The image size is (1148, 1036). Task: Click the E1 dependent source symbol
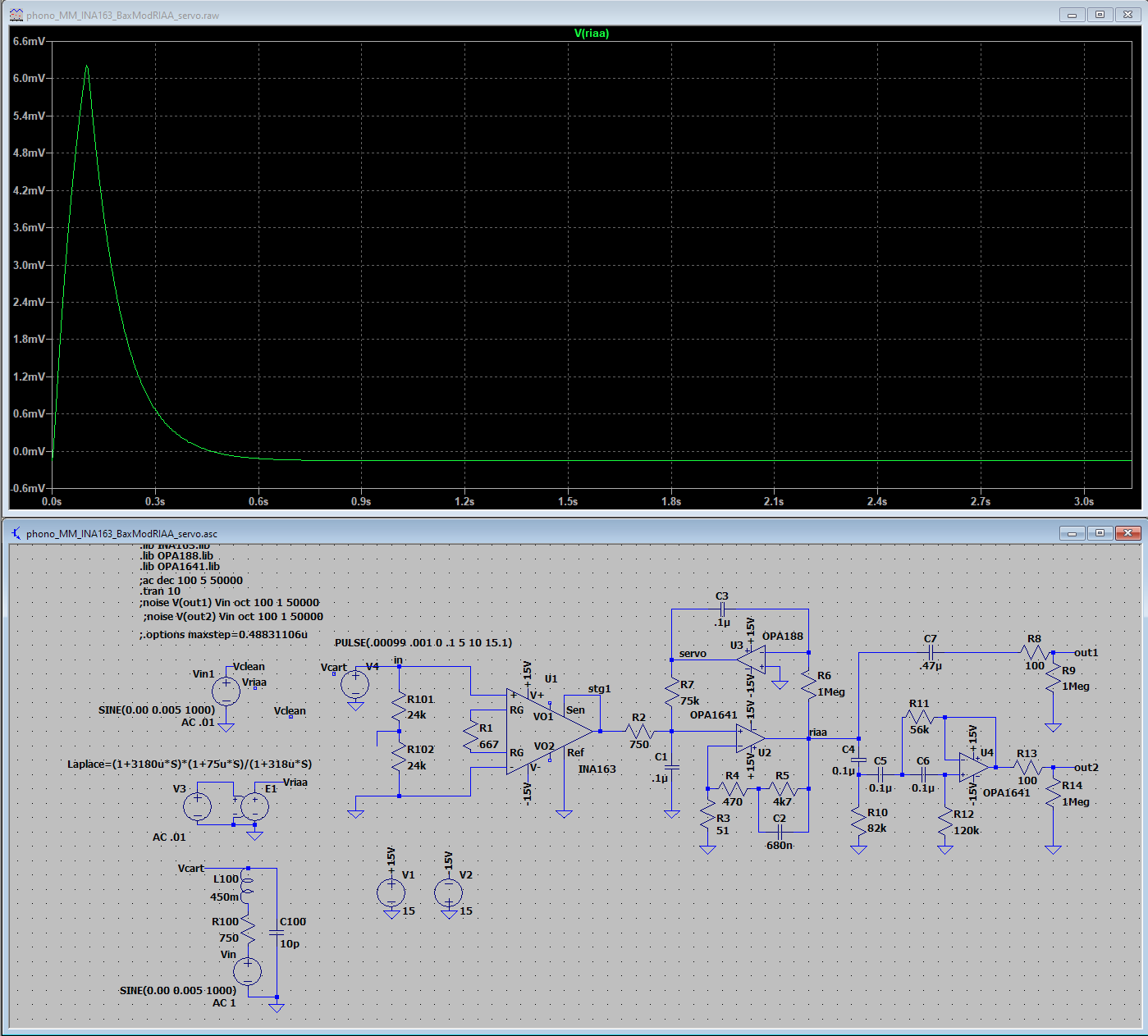(x=254, y=807)
